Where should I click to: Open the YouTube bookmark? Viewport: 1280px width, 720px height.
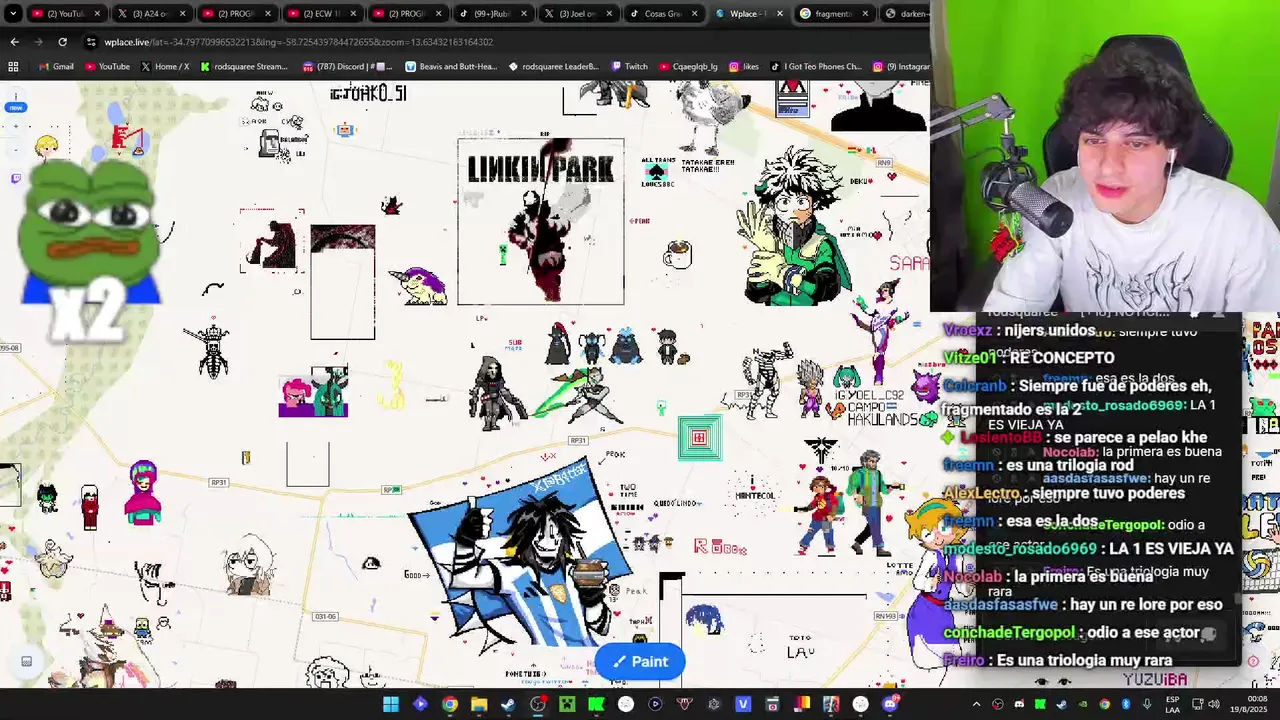(107, 66)
